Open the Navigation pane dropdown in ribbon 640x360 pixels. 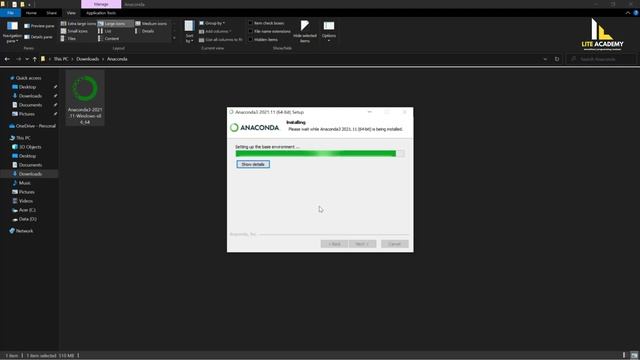point(12,32)
